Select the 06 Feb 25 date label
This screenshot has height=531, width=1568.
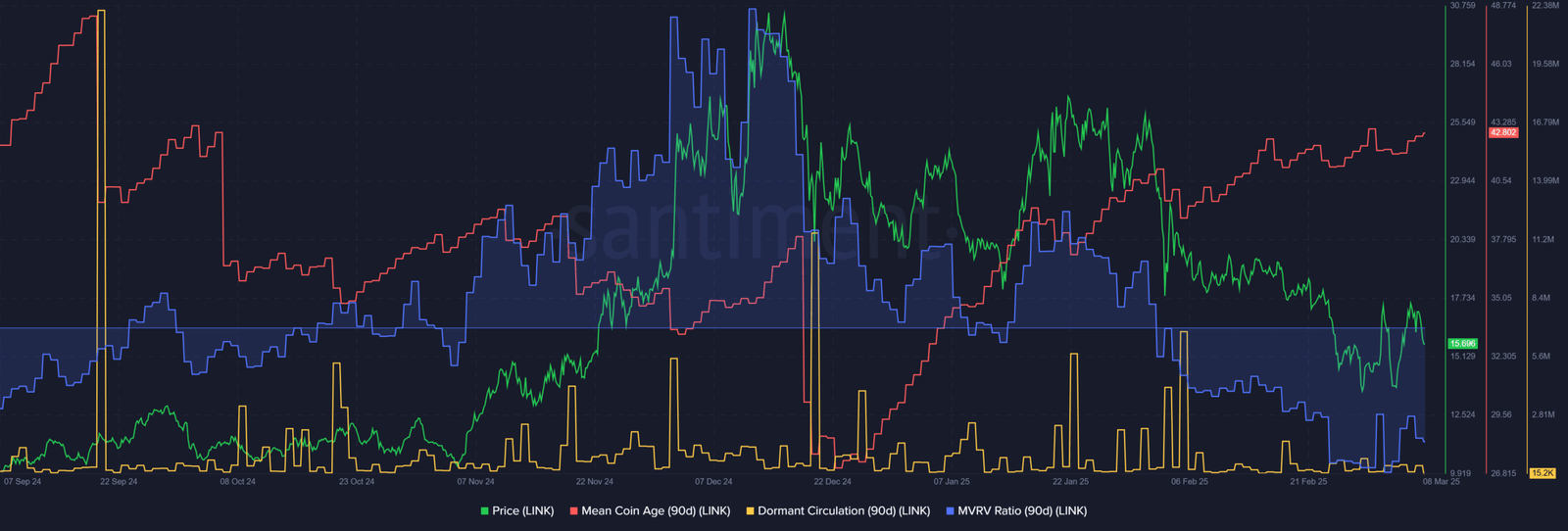[1189, 482]
